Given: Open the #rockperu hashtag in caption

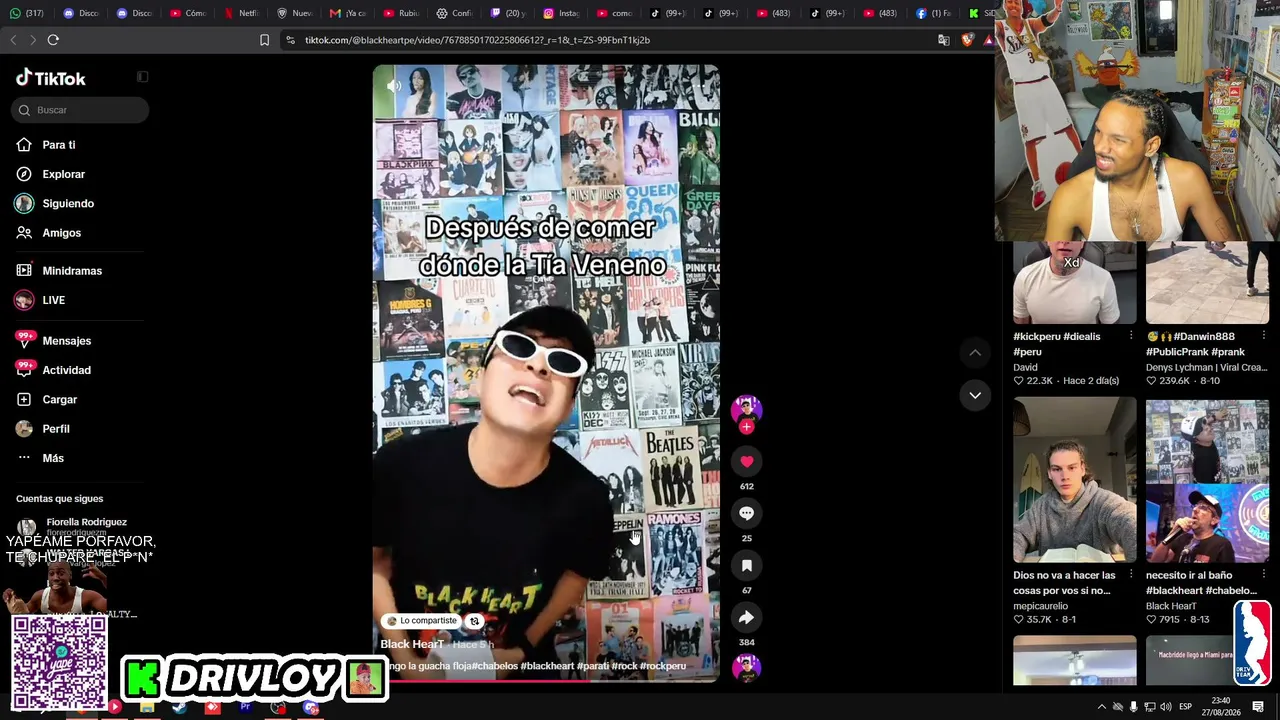Looking at the screenshot, I should (x=664, y=666).
